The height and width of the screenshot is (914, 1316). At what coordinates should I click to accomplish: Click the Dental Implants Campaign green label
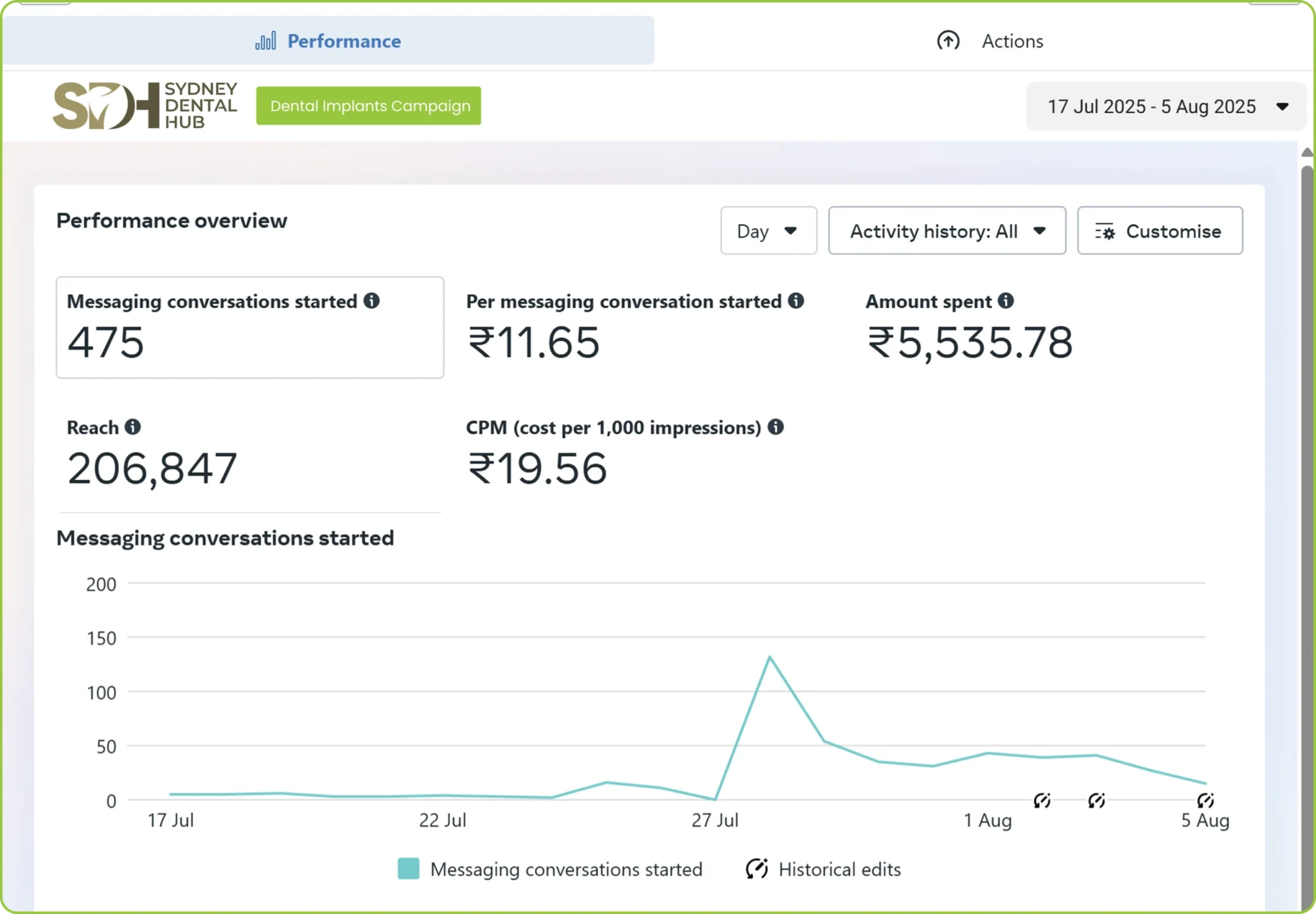point(369,106)
